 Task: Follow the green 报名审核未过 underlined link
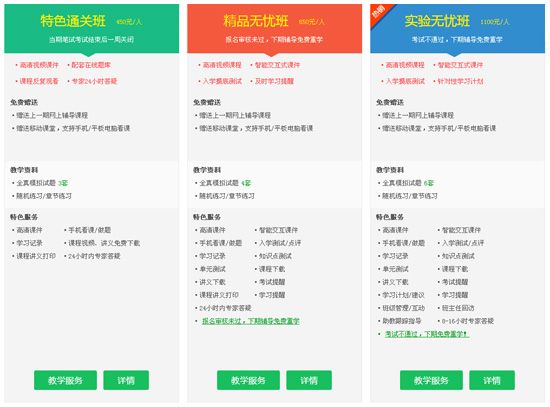251,321
